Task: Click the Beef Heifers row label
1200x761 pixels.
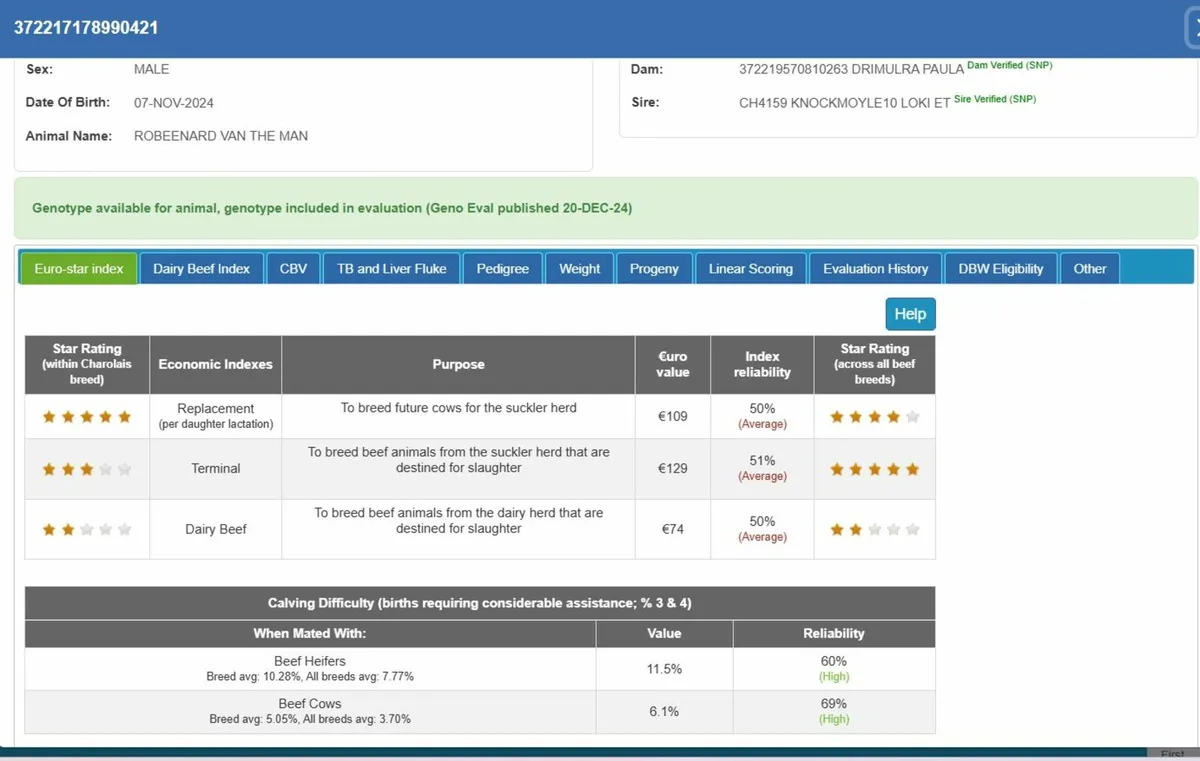Action: 310,661
